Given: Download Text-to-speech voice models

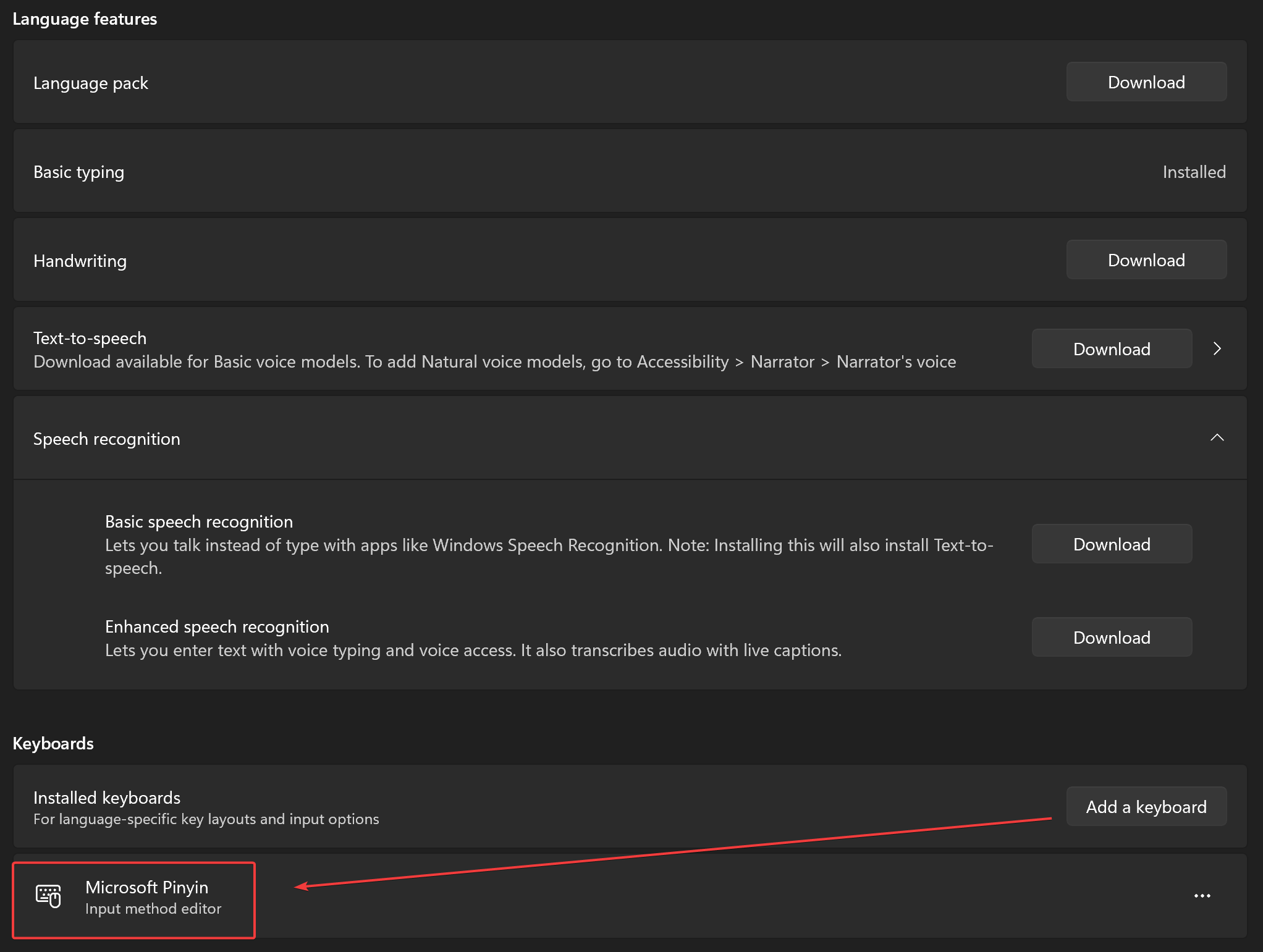Looking at the screenshot, I should pyautogui.click(x=1111, y=349).
